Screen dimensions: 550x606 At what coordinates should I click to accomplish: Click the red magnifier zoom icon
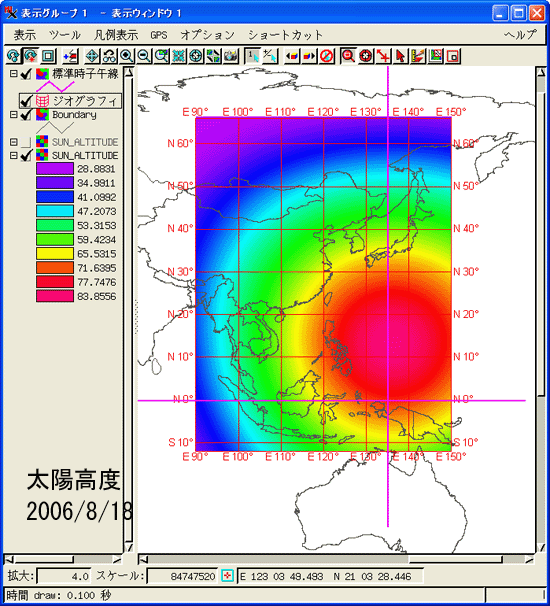coord(348,56)
